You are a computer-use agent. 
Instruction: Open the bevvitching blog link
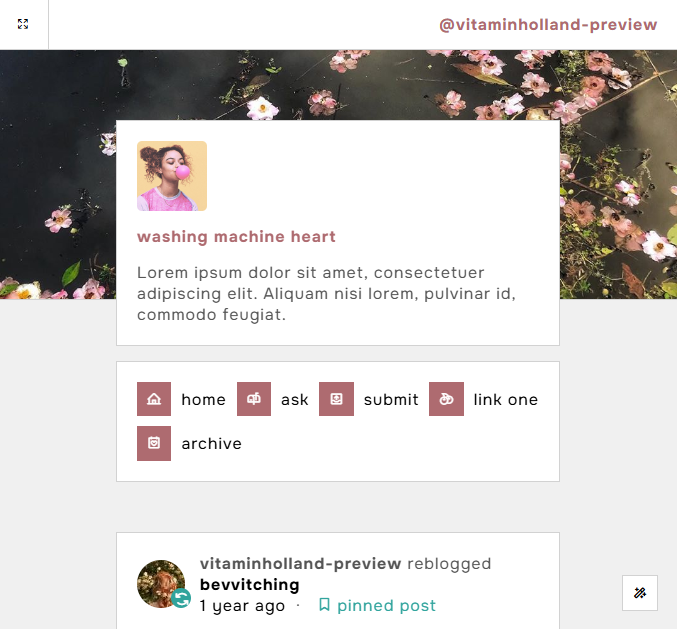point(250,585)
